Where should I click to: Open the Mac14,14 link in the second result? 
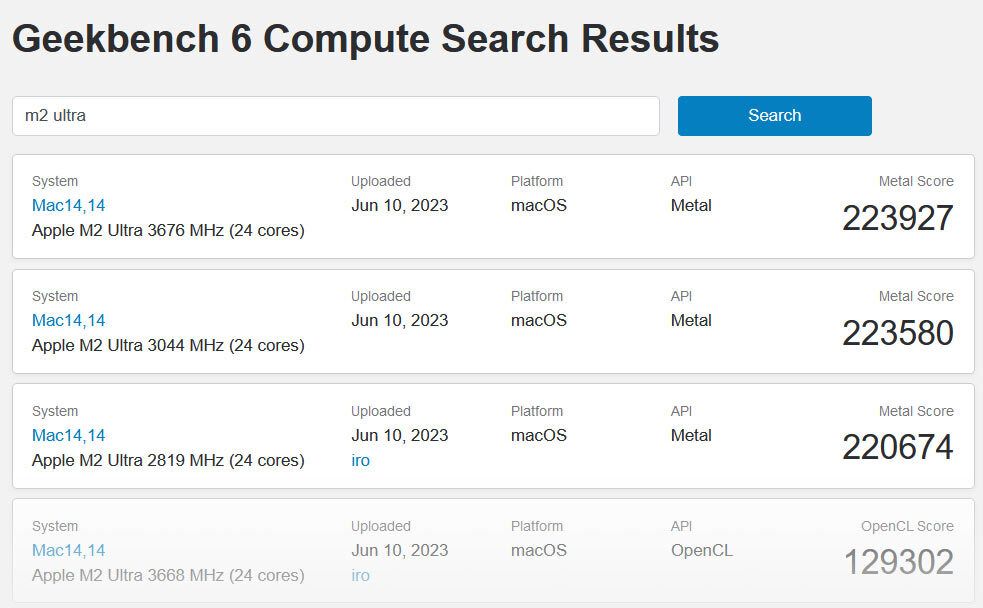point(68,321)
